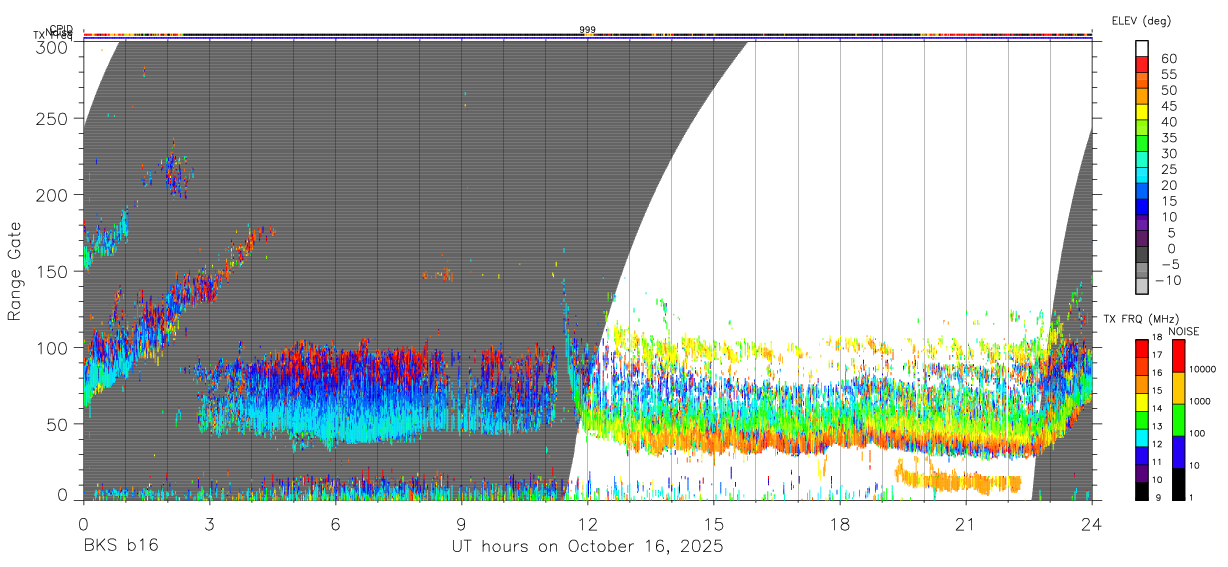Click the "12" UT hour tick label

tap(588, 524)
